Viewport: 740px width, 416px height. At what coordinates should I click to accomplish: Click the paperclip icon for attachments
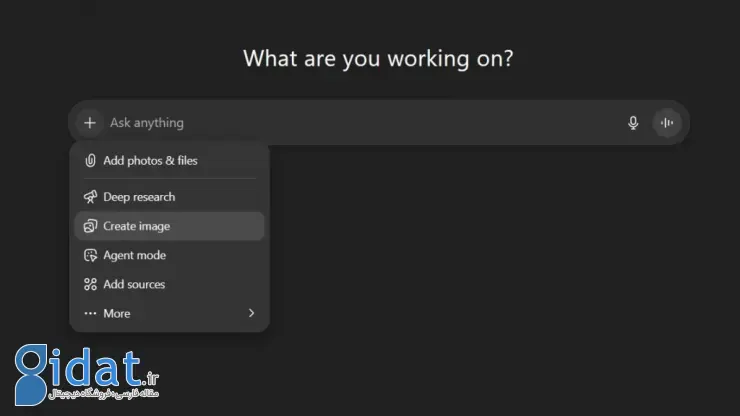pos(90,160)
